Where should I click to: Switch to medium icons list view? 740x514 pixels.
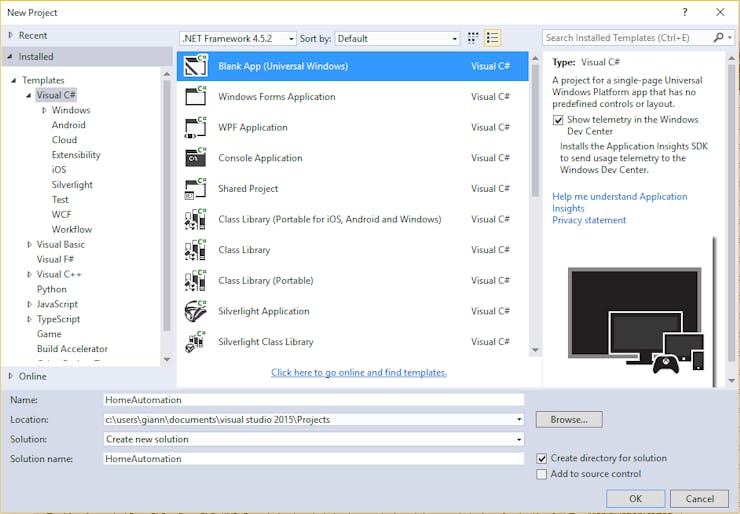click(492, 38)
